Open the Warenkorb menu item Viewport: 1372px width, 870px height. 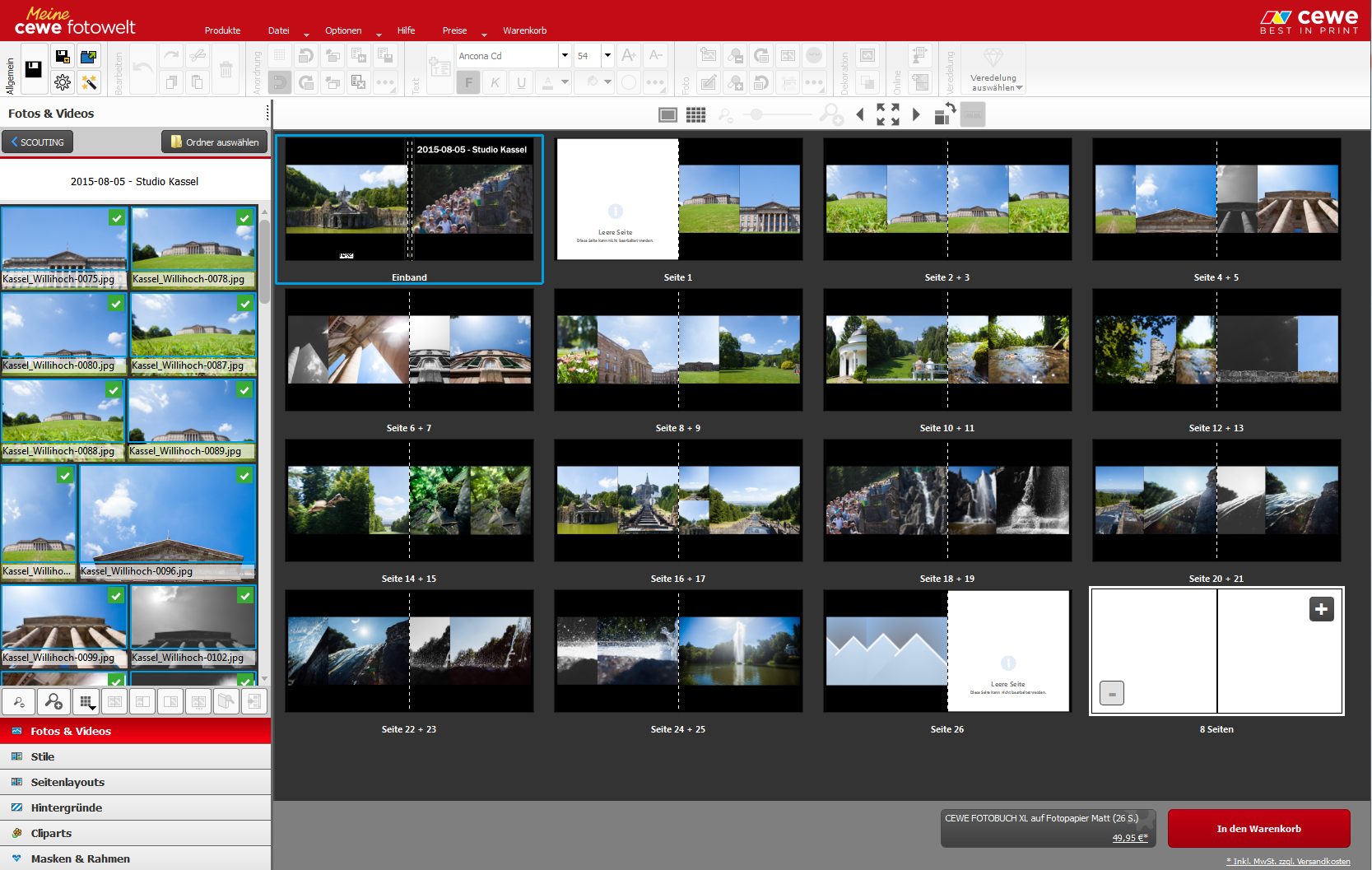(x=524, y=30)
